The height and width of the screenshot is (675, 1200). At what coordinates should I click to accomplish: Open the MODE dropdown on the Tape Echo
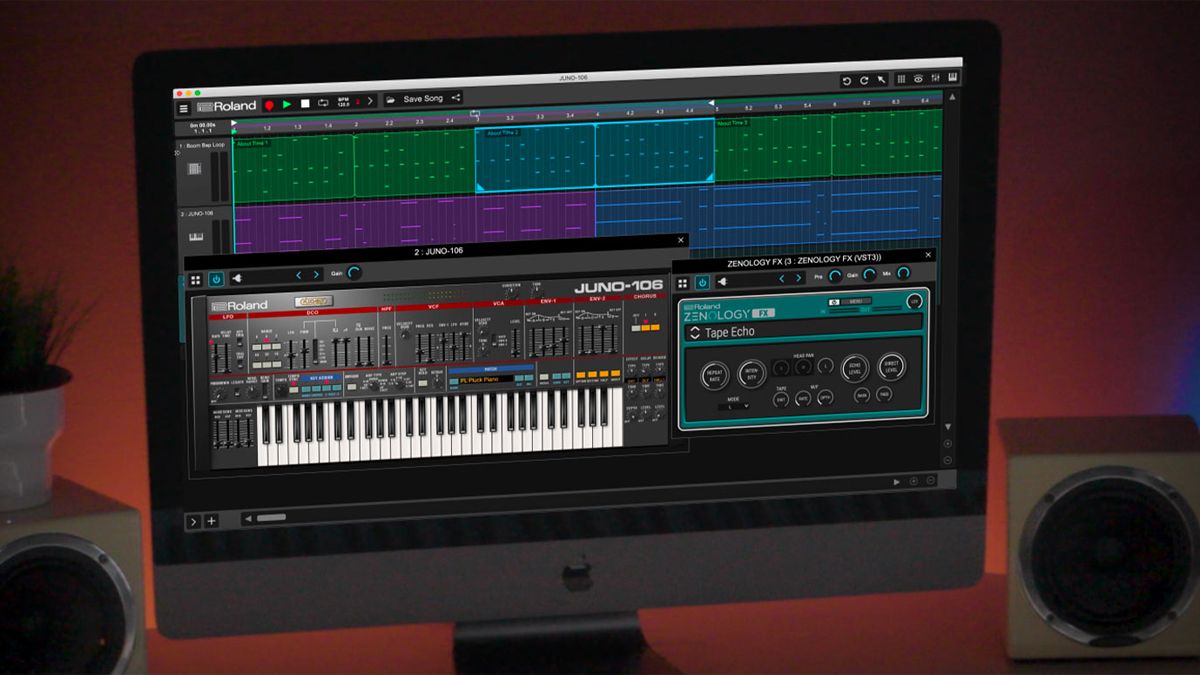pyautogui.click(x=734, y=405)
